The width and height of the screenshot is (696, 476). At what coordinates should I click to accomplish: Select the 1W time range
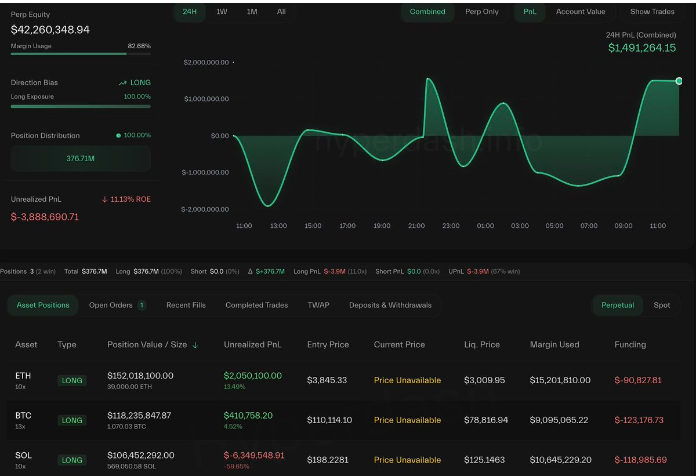click(x=221, y=12)
